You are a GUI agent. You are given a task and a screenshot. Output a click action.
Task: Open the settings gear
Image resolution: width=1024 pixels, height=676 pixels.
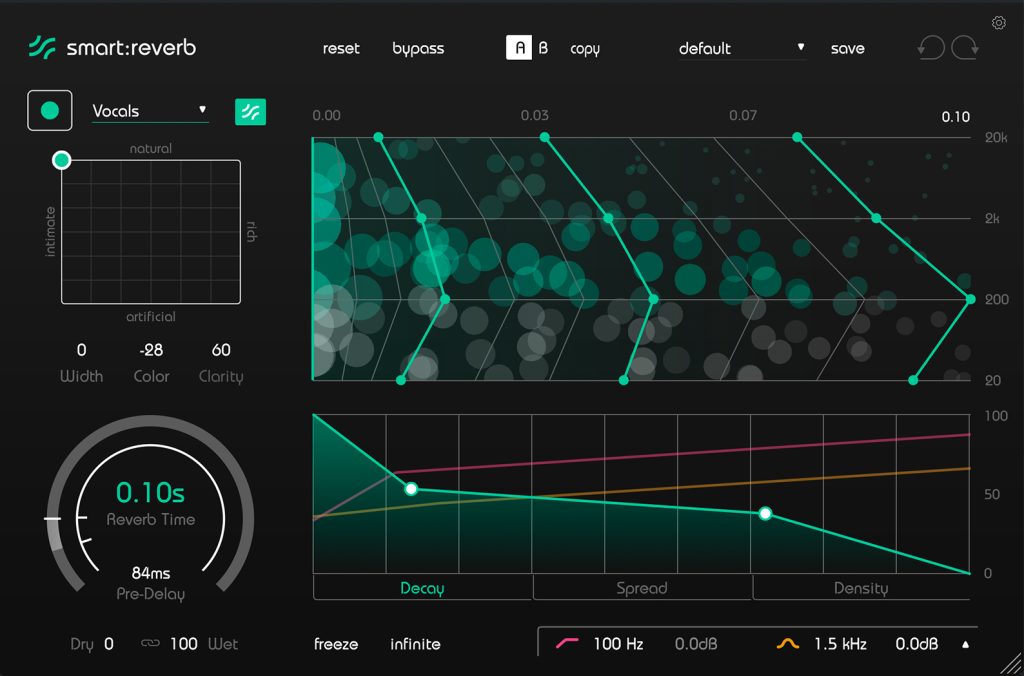(x=998, y=22)
